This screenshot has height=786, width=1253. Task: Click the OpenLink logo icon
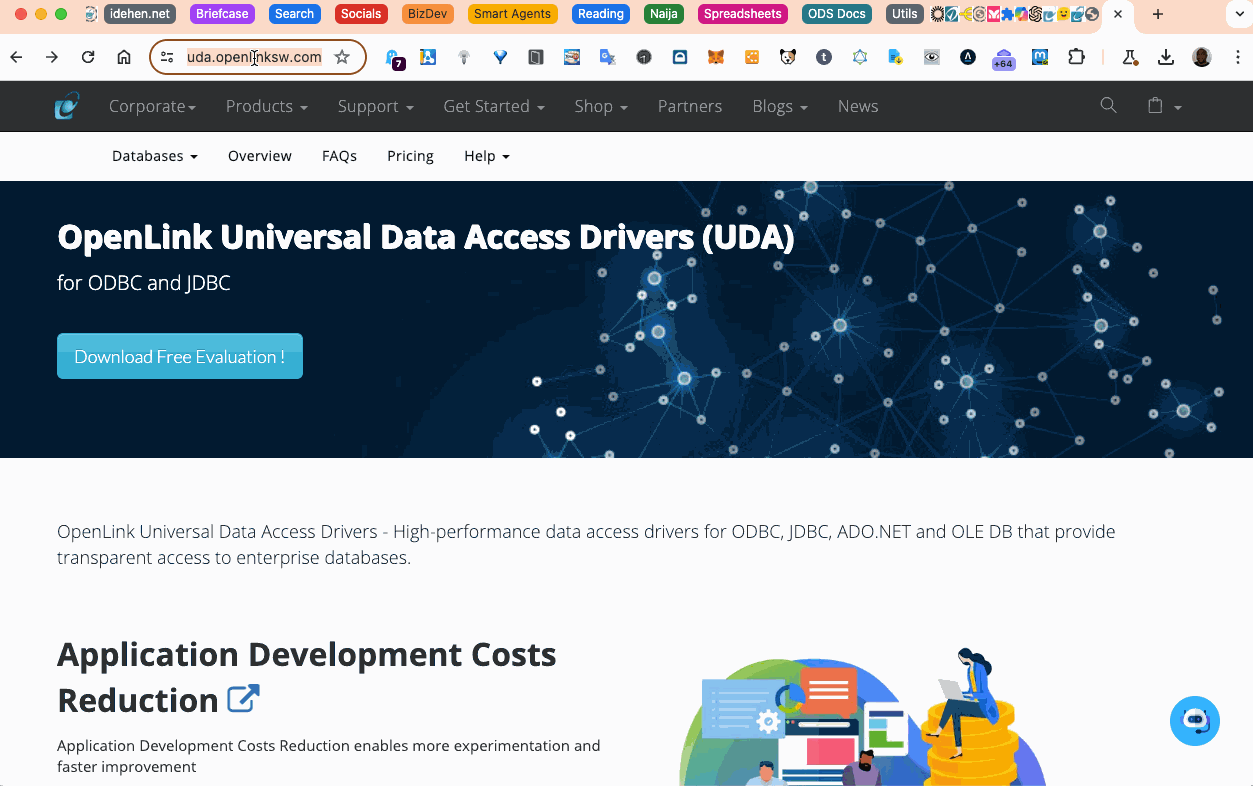[x=67, y=106]
